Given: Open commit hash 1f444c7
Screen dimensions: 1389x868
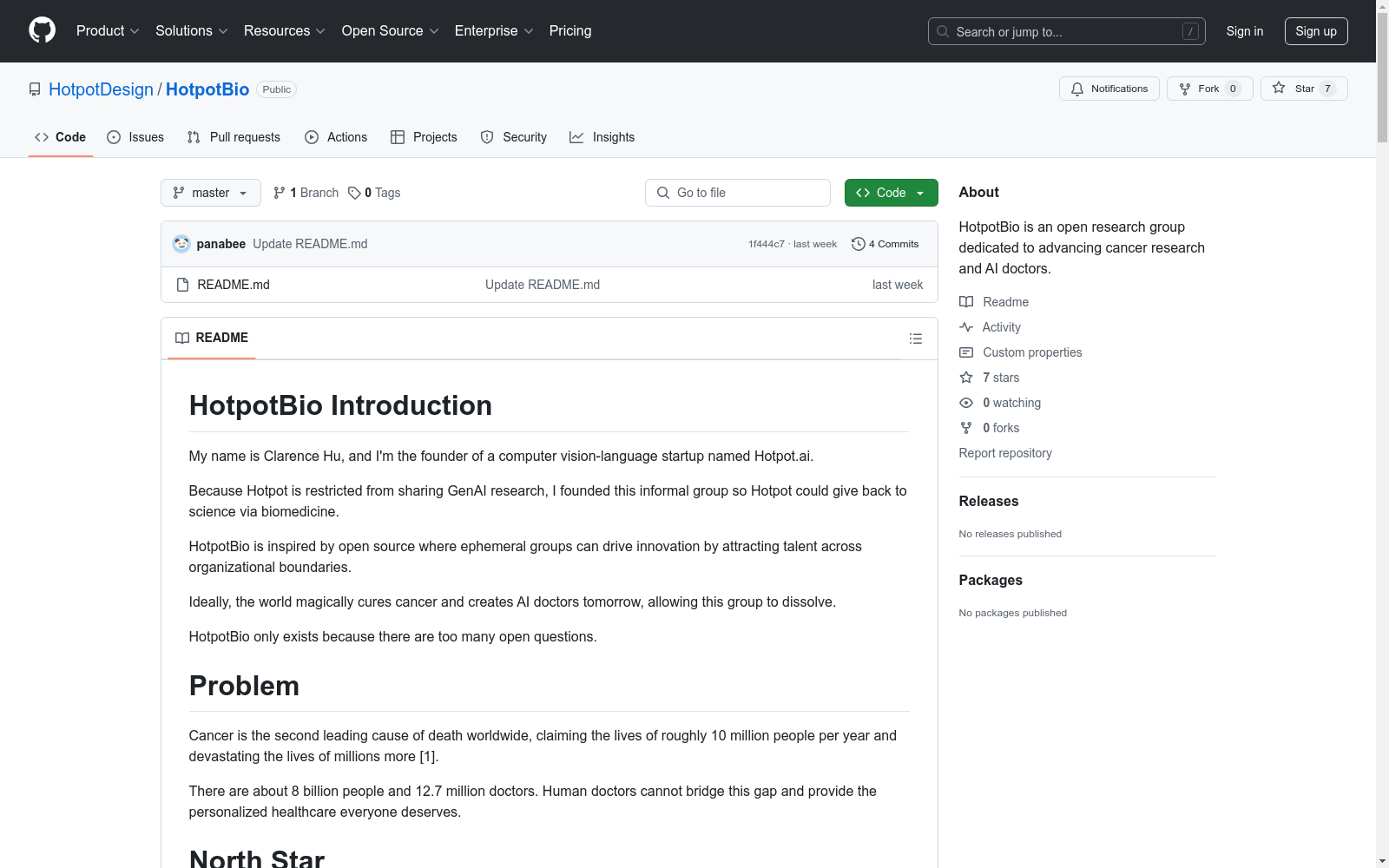Looking at the screenshot, I should [x=767, y=244].
